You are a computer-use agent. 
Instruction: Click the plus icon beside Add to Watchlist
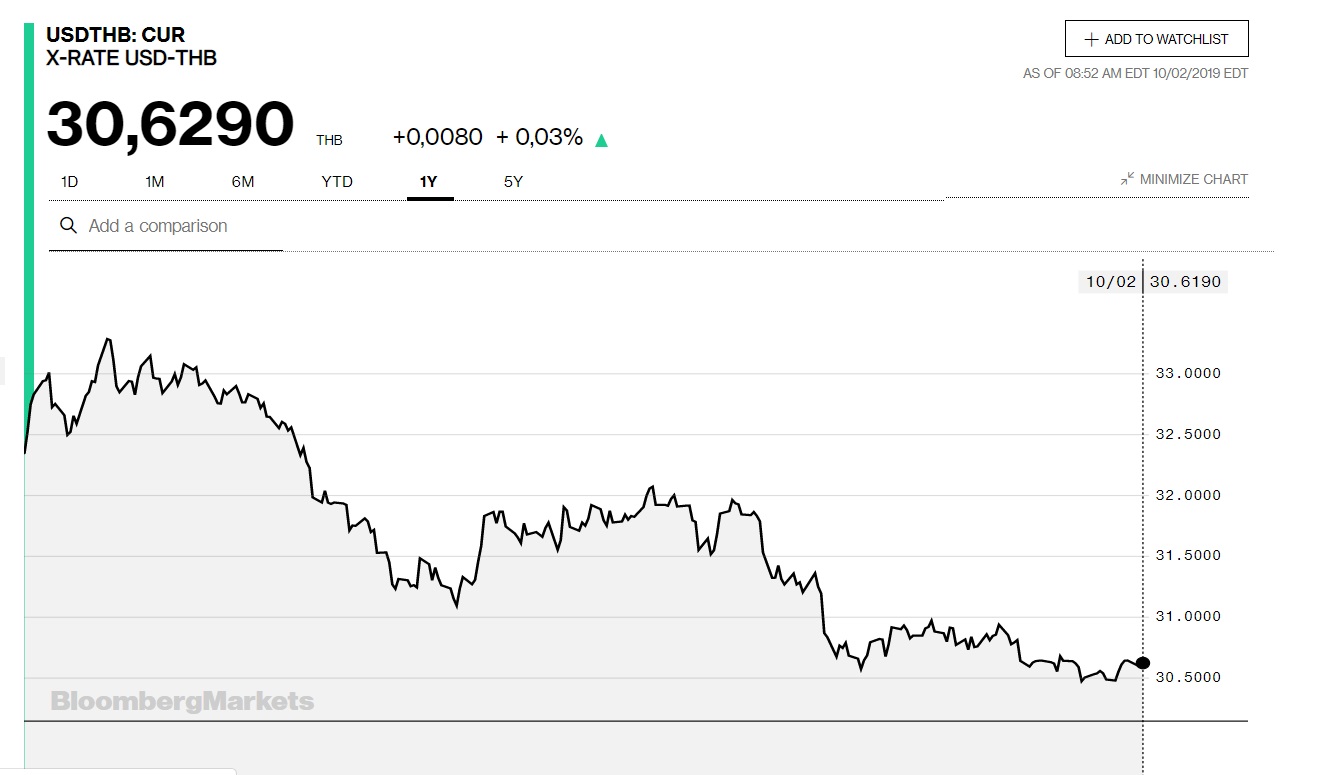pos(1091,40)
